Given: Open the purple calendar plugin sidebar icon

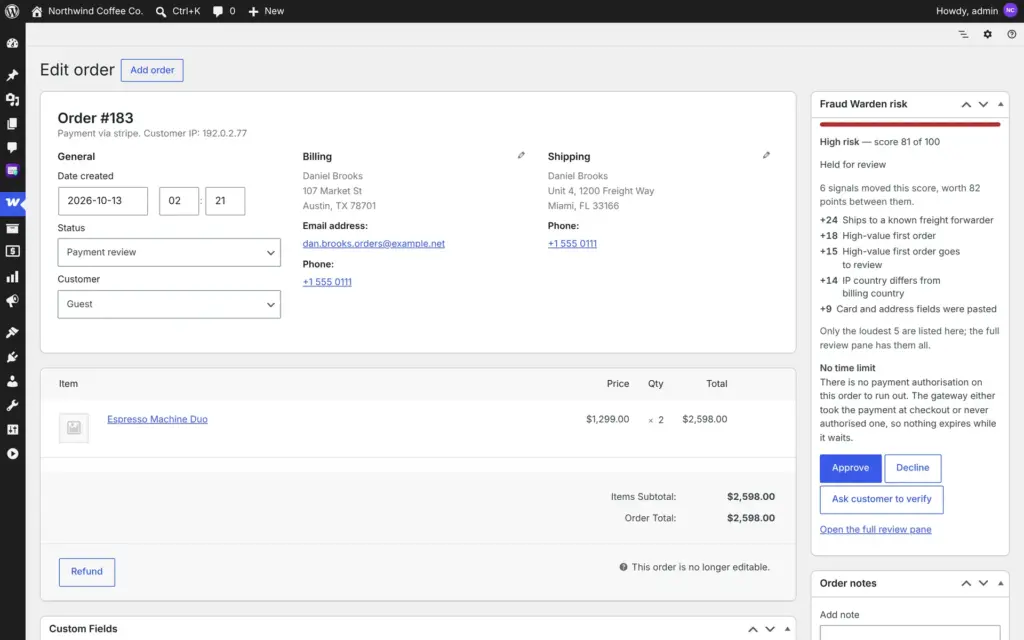Looking at the screenshot, I should 12,170.
